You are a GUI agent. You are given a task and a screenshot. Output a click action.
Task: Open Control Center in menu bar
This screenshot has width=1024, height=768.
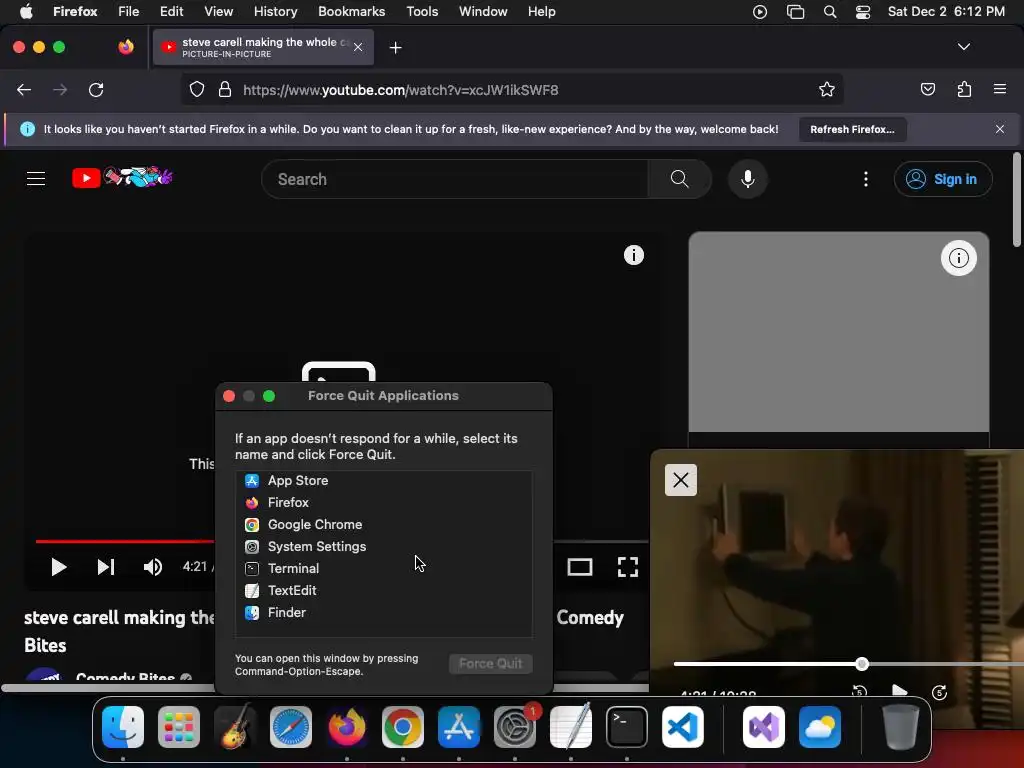[x=863, y=12]
